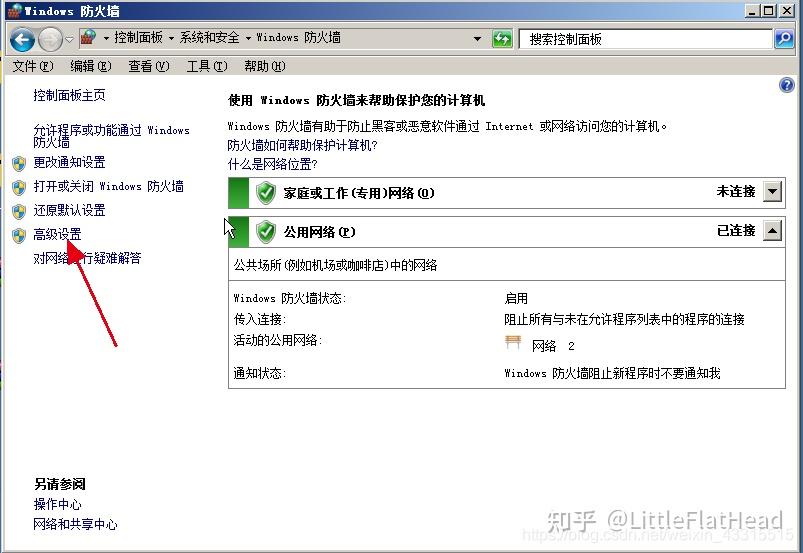Expand the dropdown arrow before 系统和安全 breadcrumb
Viewport: 803px width, 553px height.
[x=171, y=38]
